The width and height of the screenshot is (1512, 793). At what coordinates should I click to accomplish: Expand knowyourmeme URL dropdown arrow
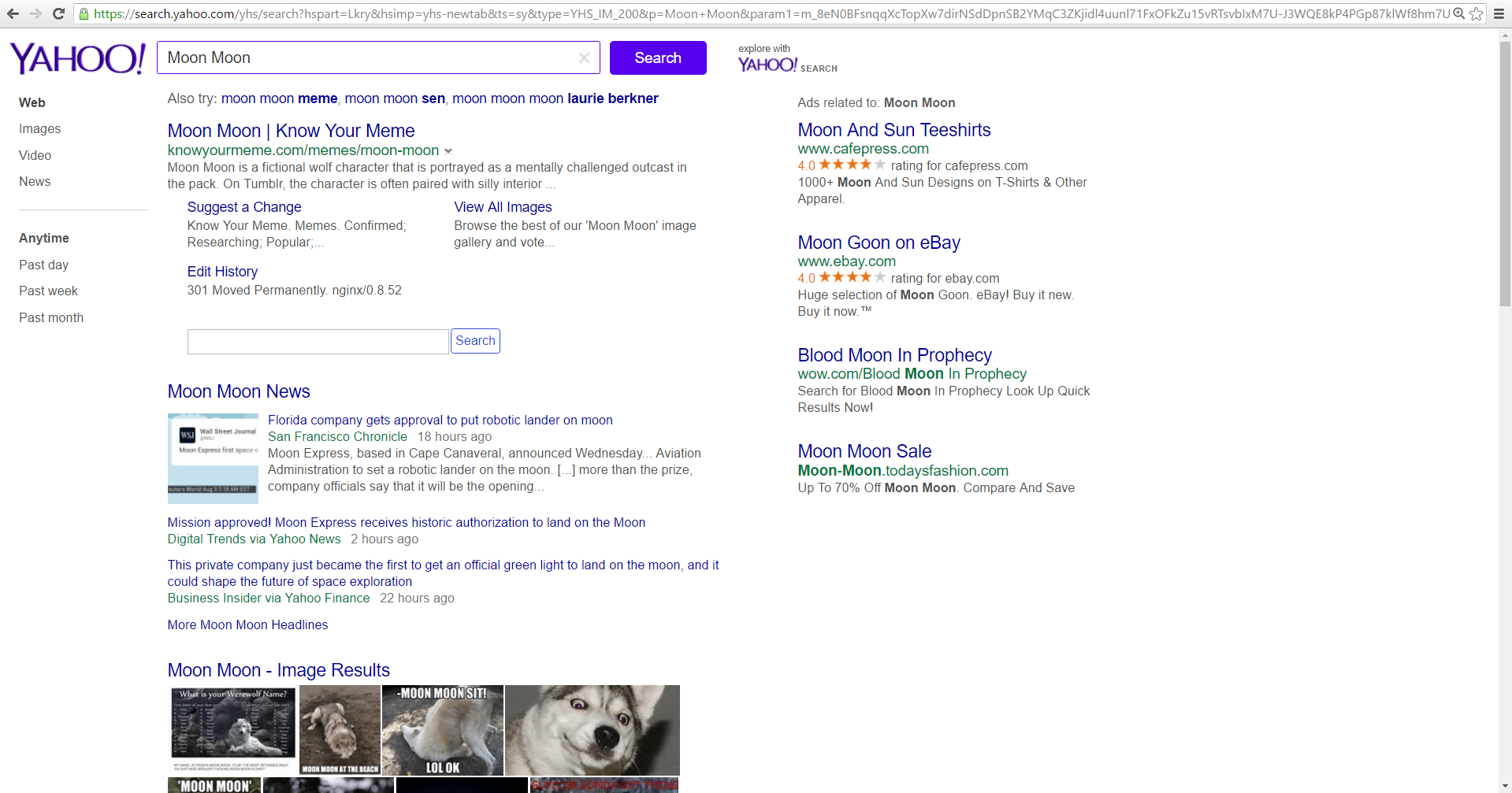(448, 151)
